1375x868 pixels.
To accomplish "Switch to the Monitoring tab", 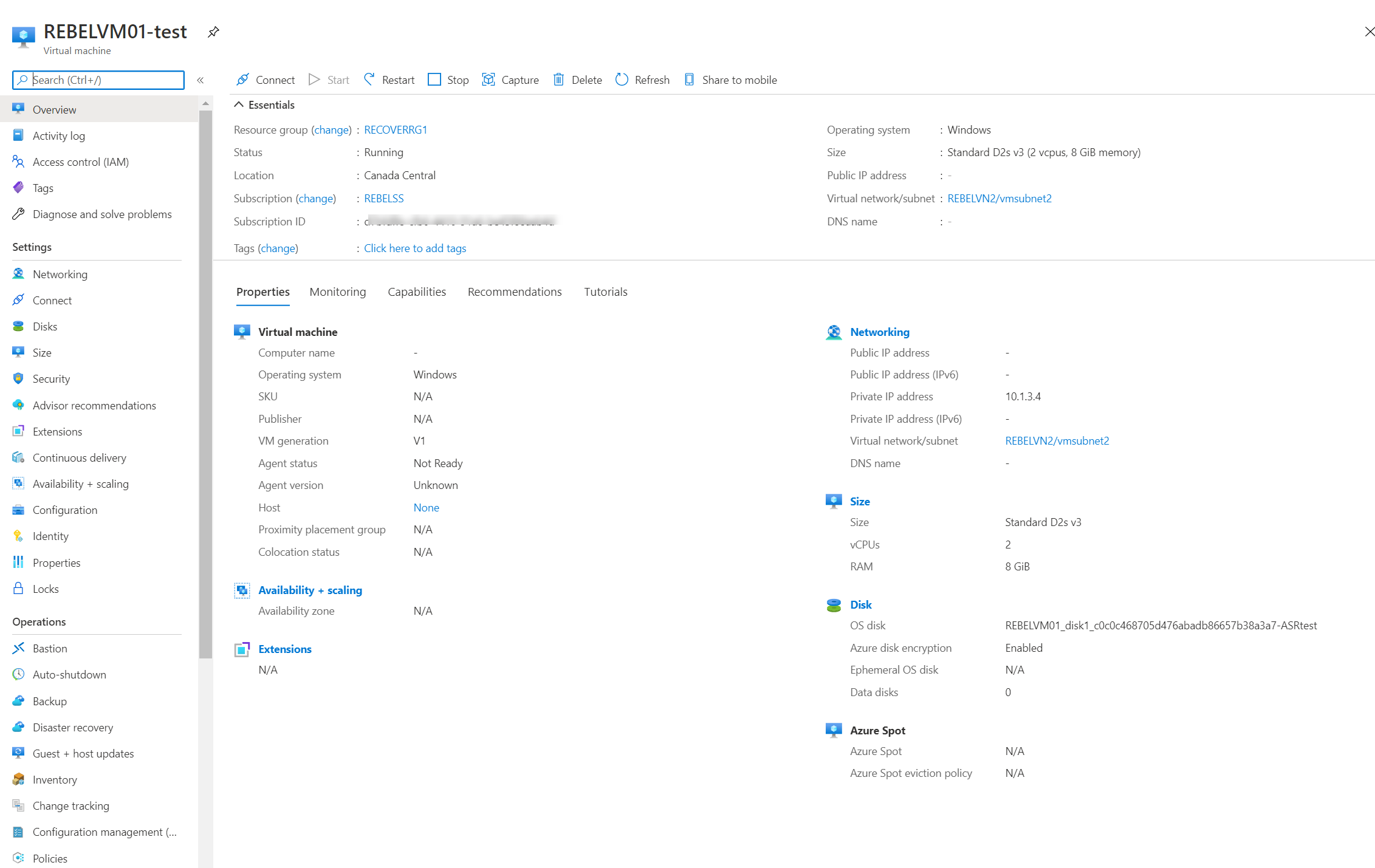I will [x=338, y=292].
